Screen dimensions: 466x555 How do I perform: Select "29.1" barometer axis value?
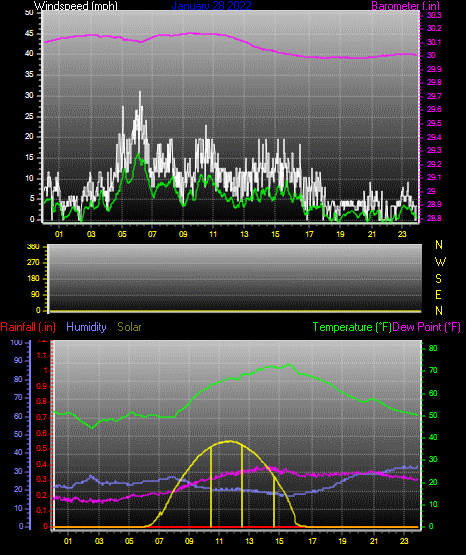[434, 177]
